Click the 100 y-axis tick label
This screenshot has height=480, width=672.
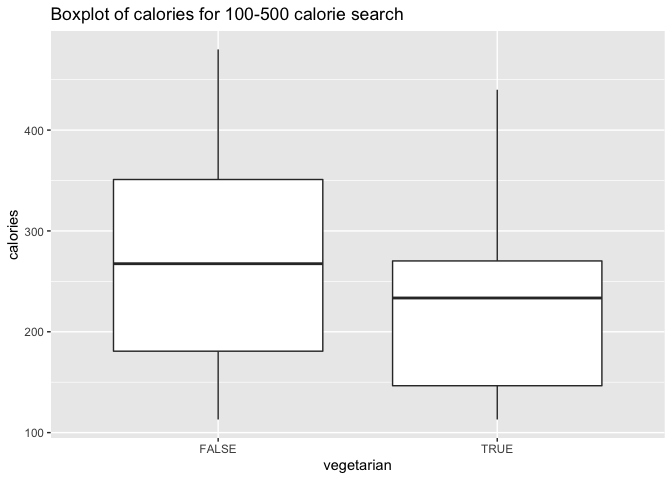click(35, 433)
